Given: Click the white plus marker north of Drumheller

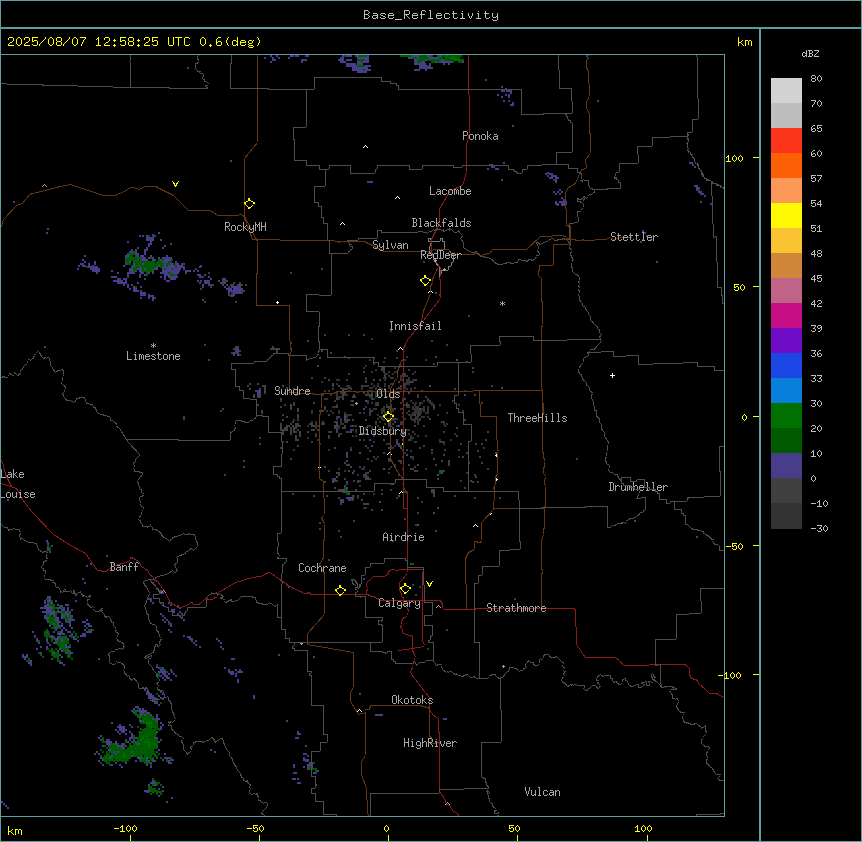Looking at the screenshot, I should pos(612,375).
